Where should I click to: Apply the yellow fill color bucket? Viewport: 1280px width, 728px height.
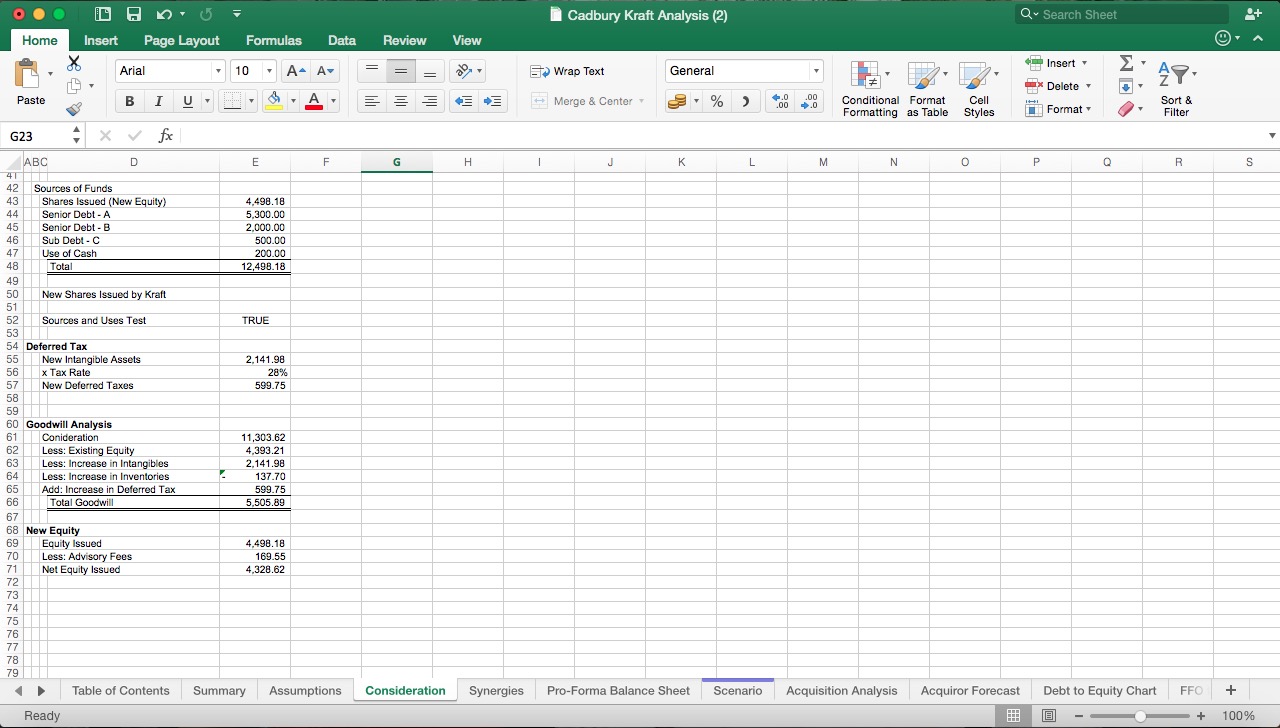pyautogui.click(x=274, y=101)
